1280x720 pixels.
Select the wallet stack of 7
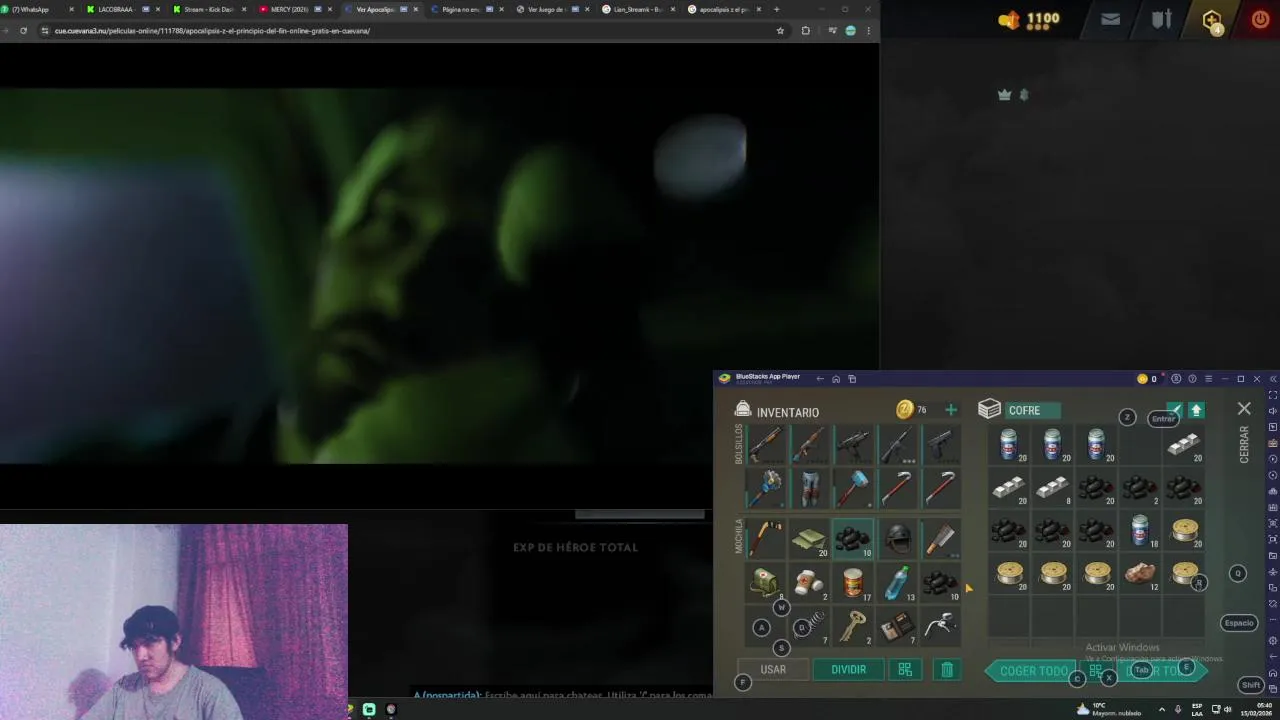click(x=897, y=626)
